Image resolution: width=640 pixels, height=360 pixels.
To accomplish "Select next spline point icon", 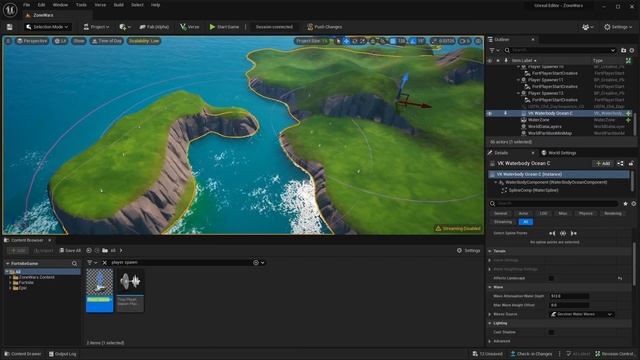I will pos(573,233).
